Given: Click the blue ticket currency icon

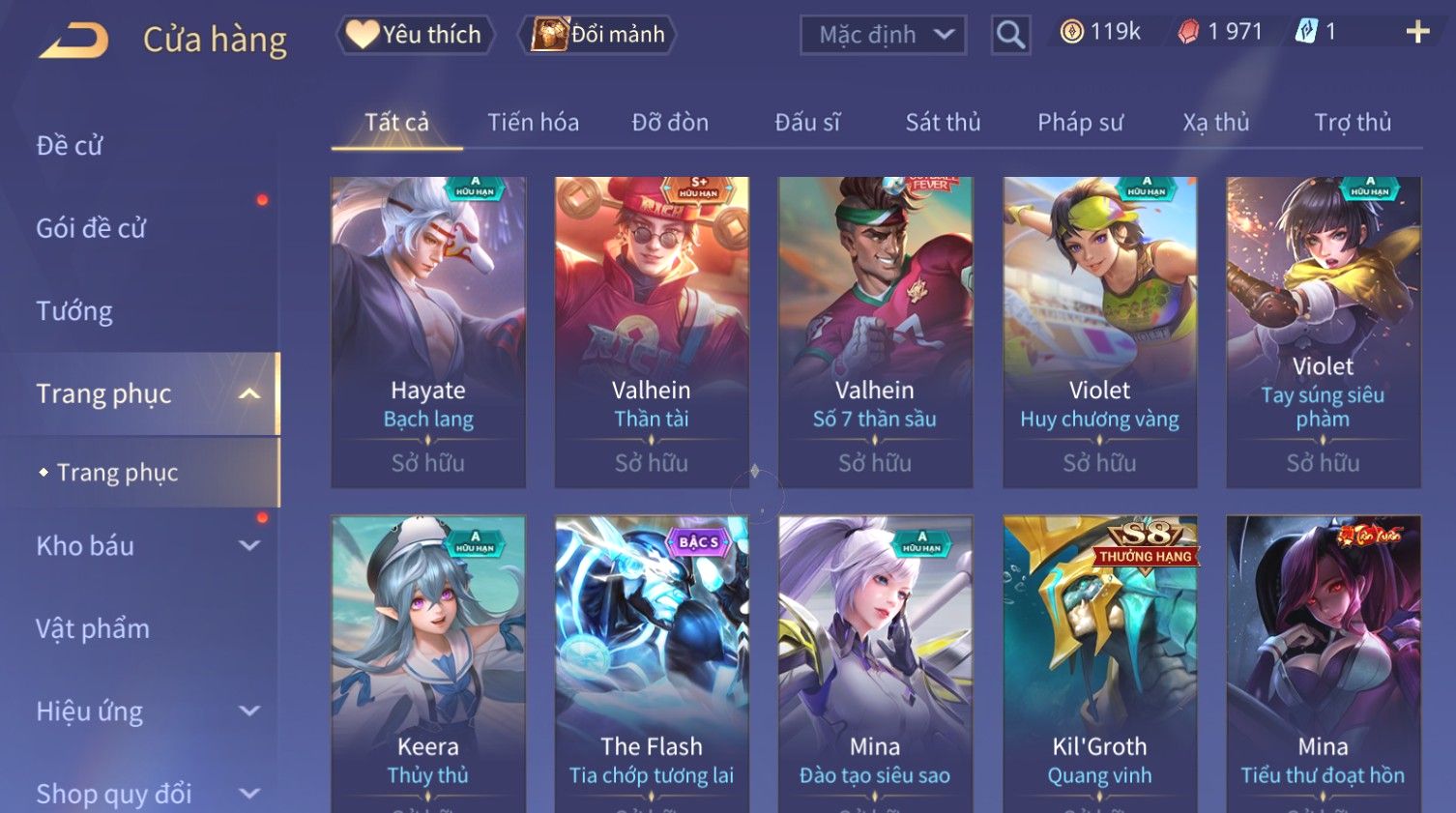Looking at the screenshot, I should pos(1306,32).
